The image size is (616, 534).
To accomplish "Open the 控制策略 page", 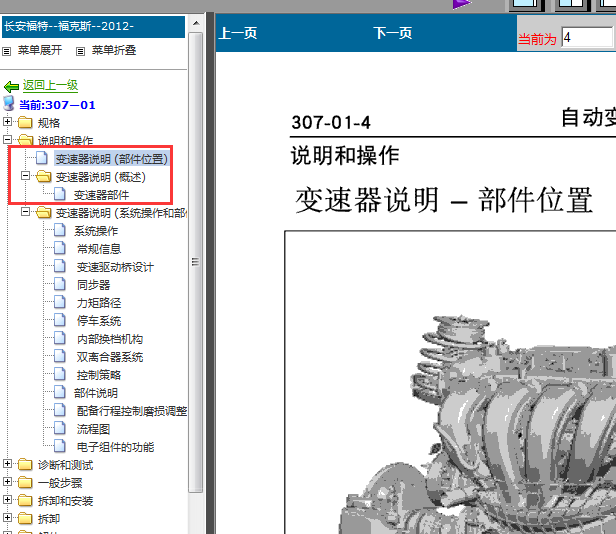I will 99,375.
